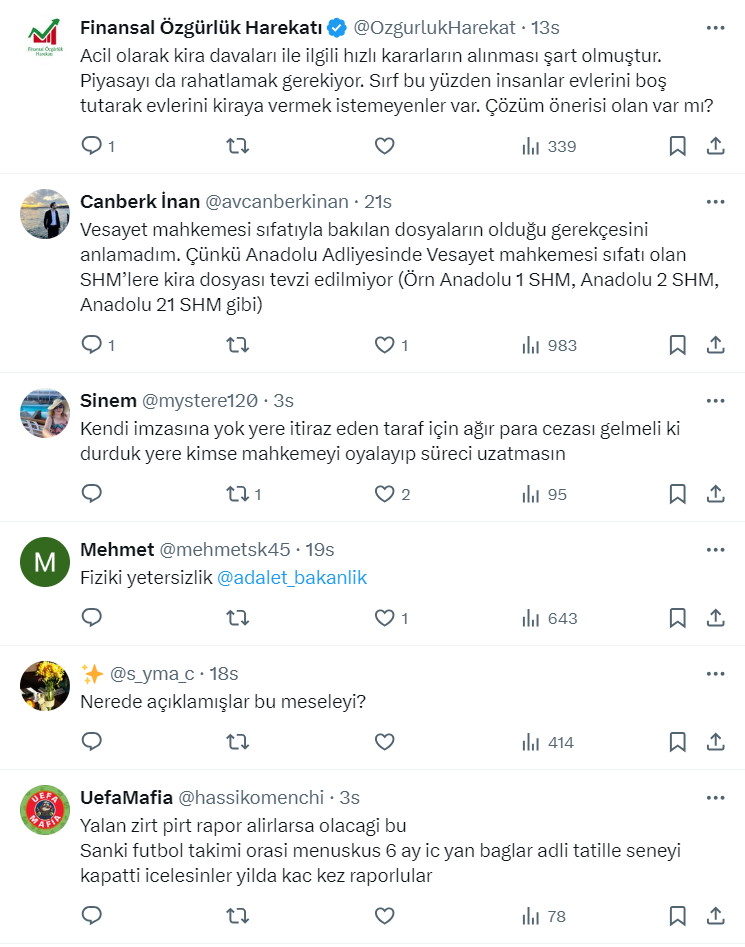Viewport: 745px width, 947px height.
Task: Open more options on Finansal Özgürlük Harekatı's tweet
Action: 715,26
